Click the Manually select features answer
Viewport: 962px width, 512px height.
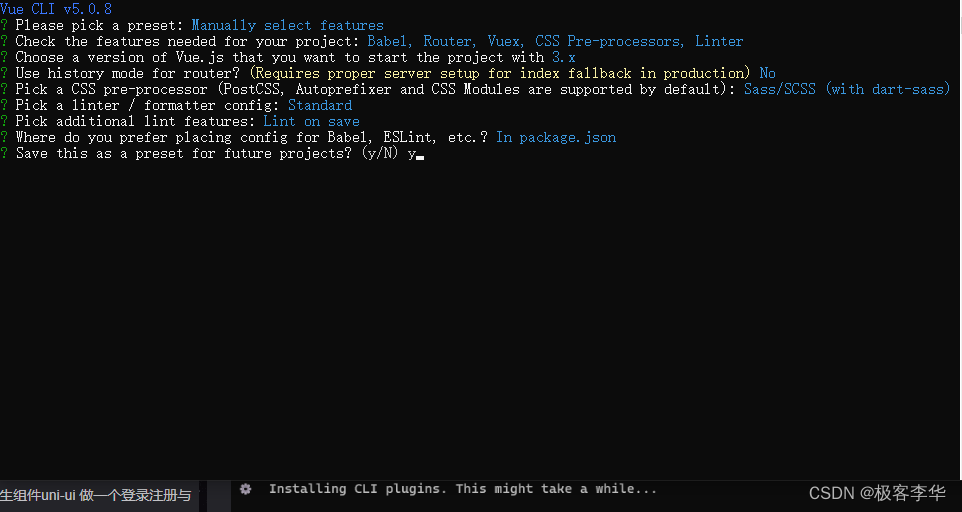[x=288, y=25]
